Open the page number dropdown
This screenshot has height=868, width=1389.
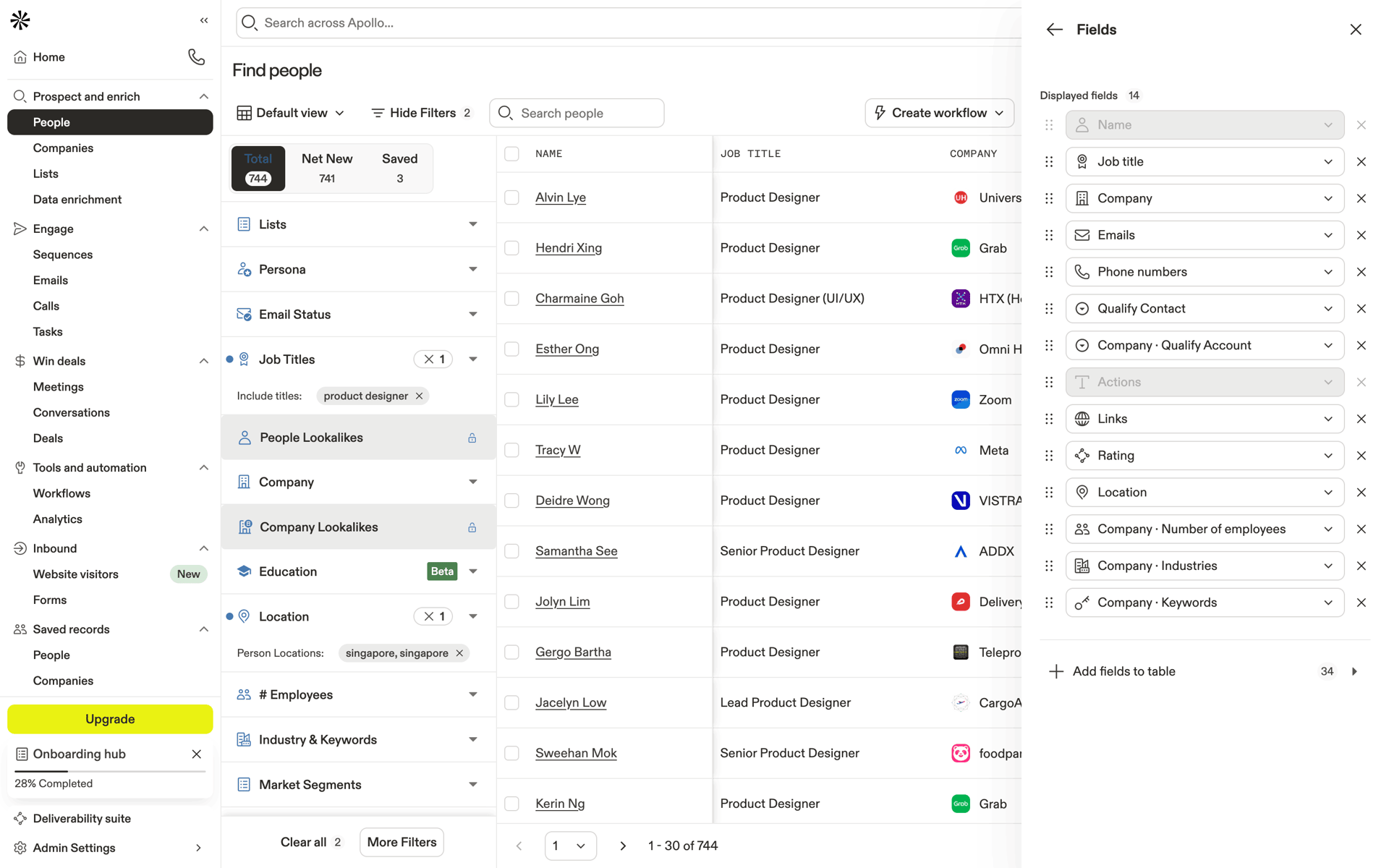click(570, 846)
